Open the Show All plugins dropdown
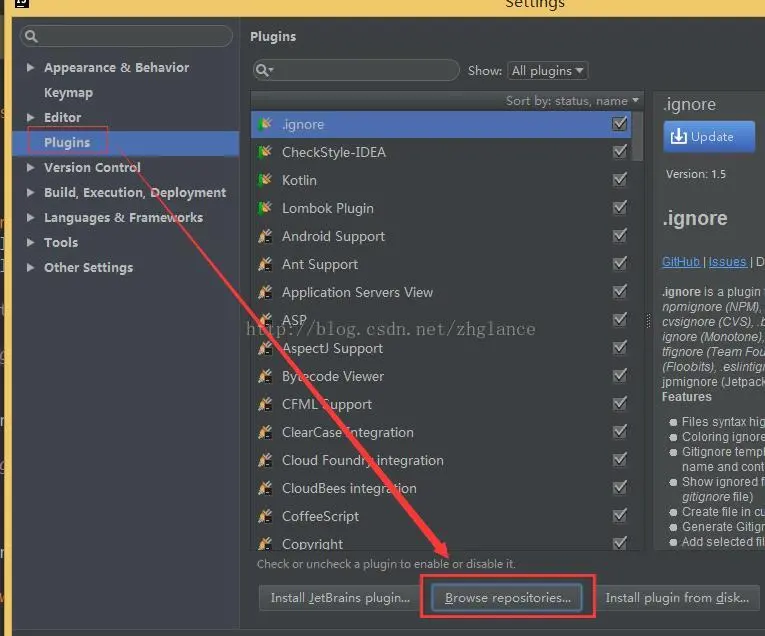Image resolution: width=765 pixels, height=636 pixels. [547, 71]
